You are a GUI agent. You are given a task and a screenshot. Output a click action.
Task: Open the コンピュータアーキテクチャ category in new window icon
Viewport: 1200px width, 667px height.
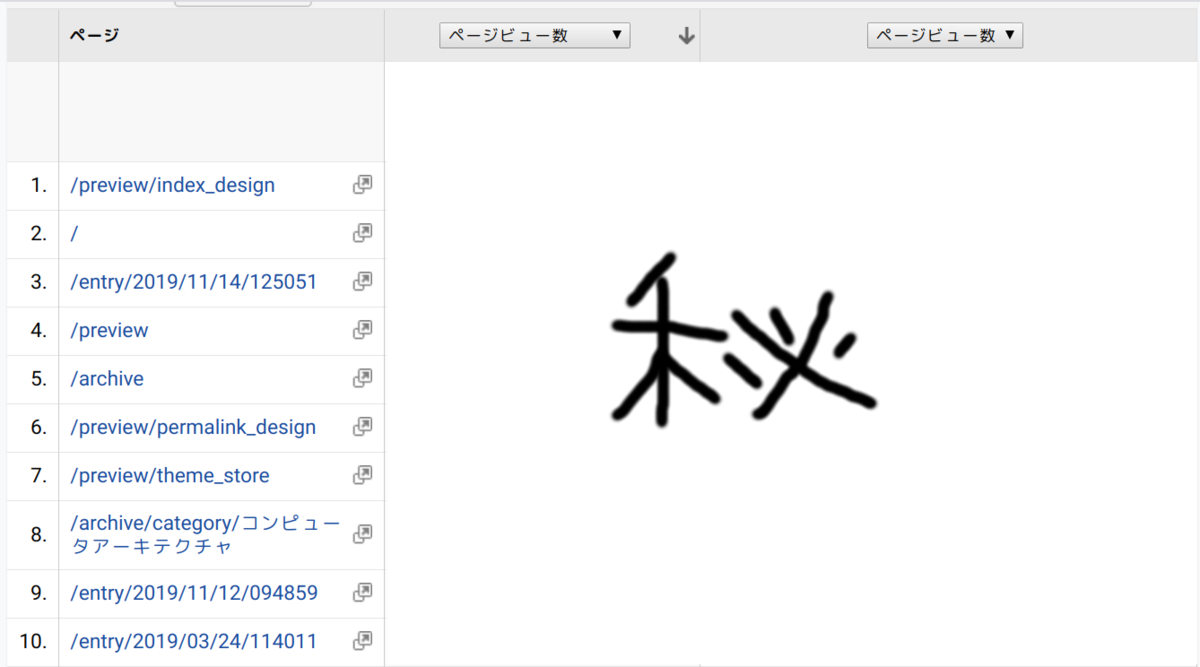point(361,534)
